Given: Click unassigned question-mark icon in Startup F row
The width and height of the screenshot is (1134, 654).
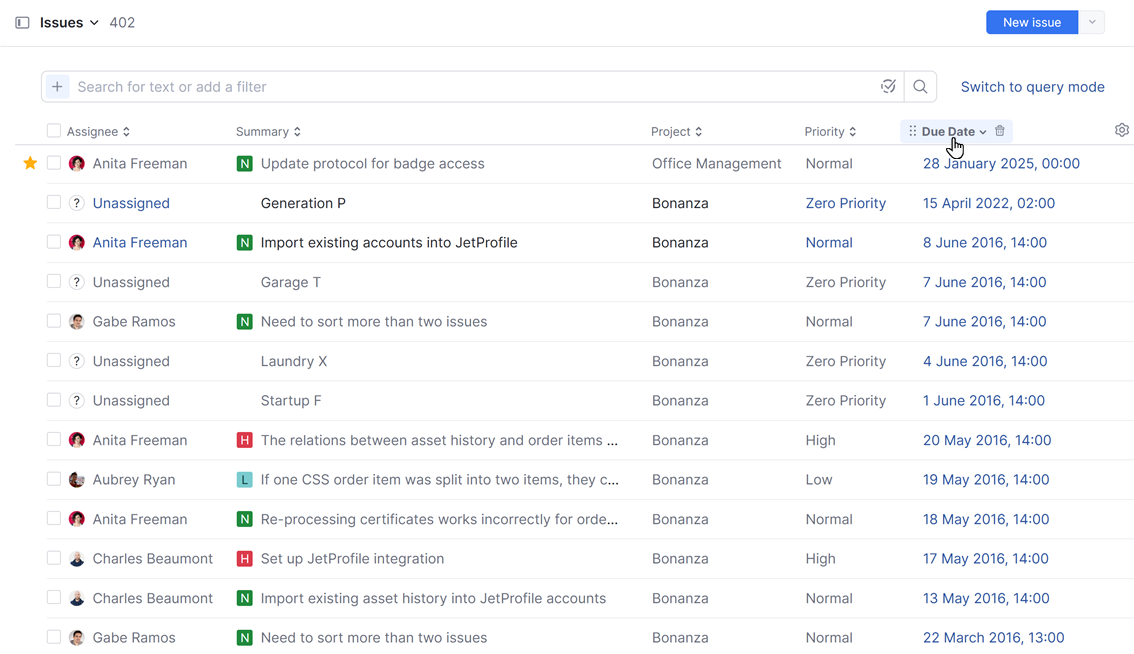Looking at the screenshot, I should (x=77, y=401).
